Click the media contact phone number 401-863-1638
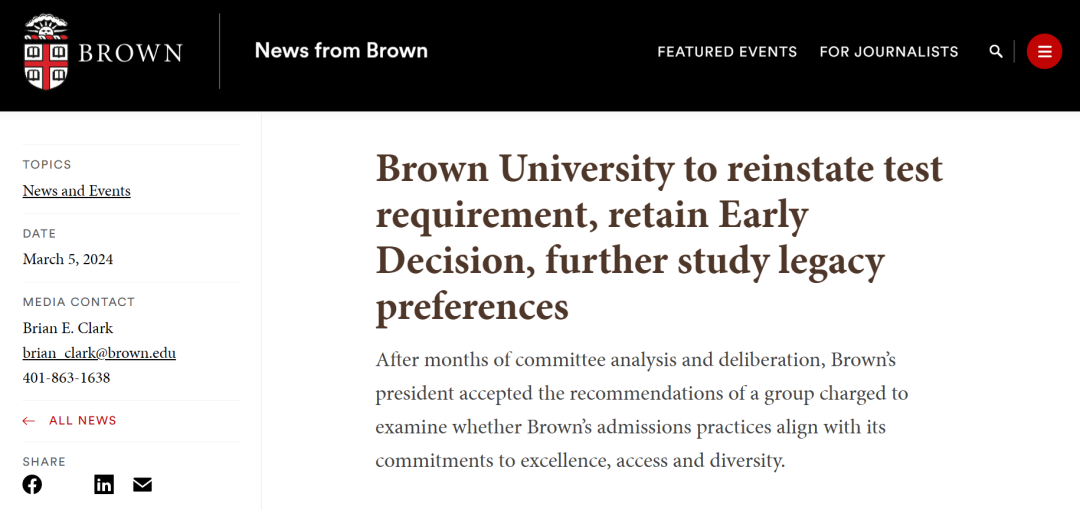This screenshot has height=510, width=1080. (x=66, y=378)
